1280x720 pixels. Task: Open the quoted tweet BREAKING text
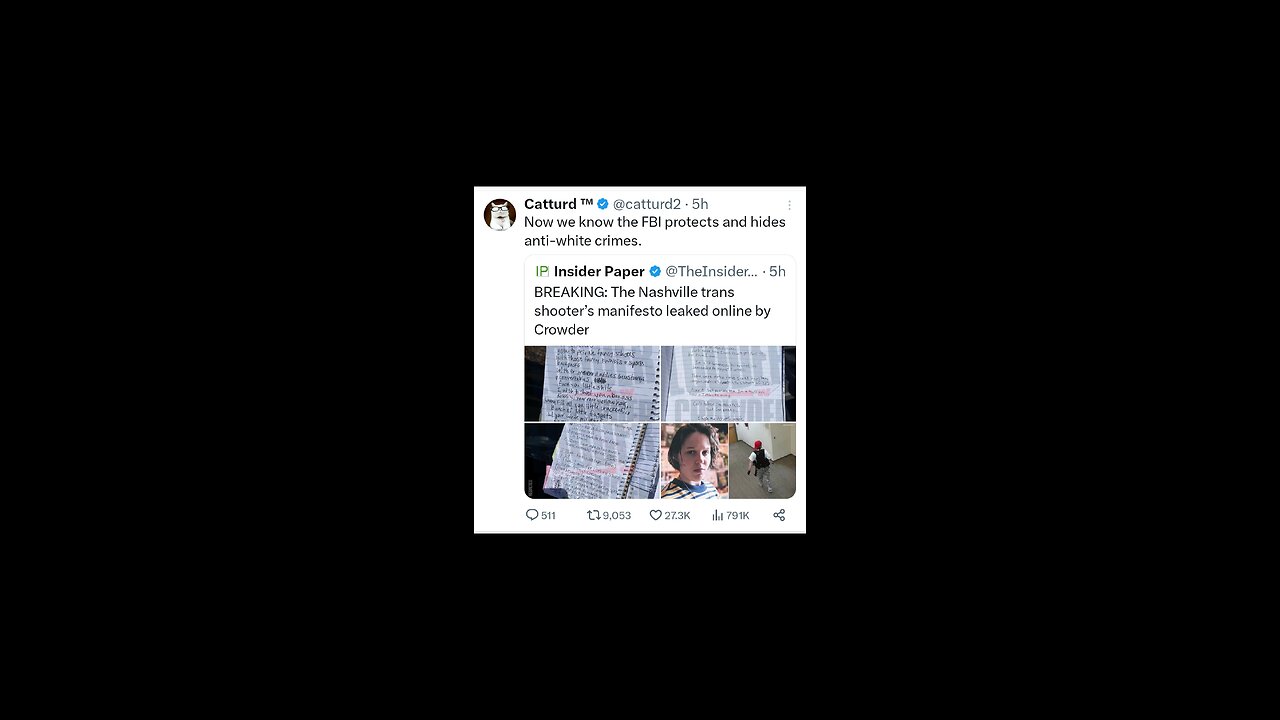(x=652, y=311)
